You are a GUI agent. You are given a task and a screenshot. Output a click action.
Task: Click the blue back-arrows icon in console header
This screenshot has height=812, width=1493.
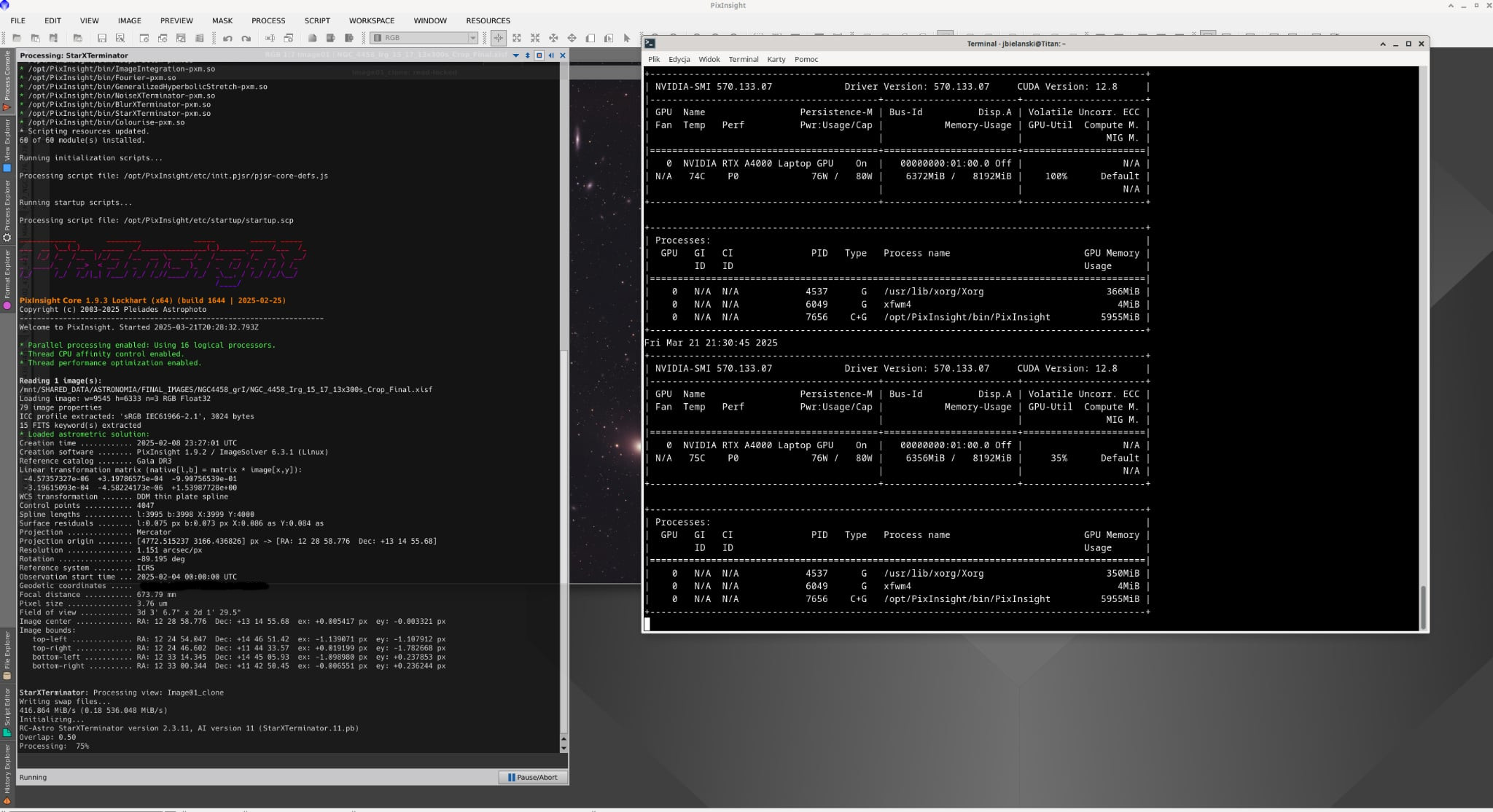tap(551, 55)
